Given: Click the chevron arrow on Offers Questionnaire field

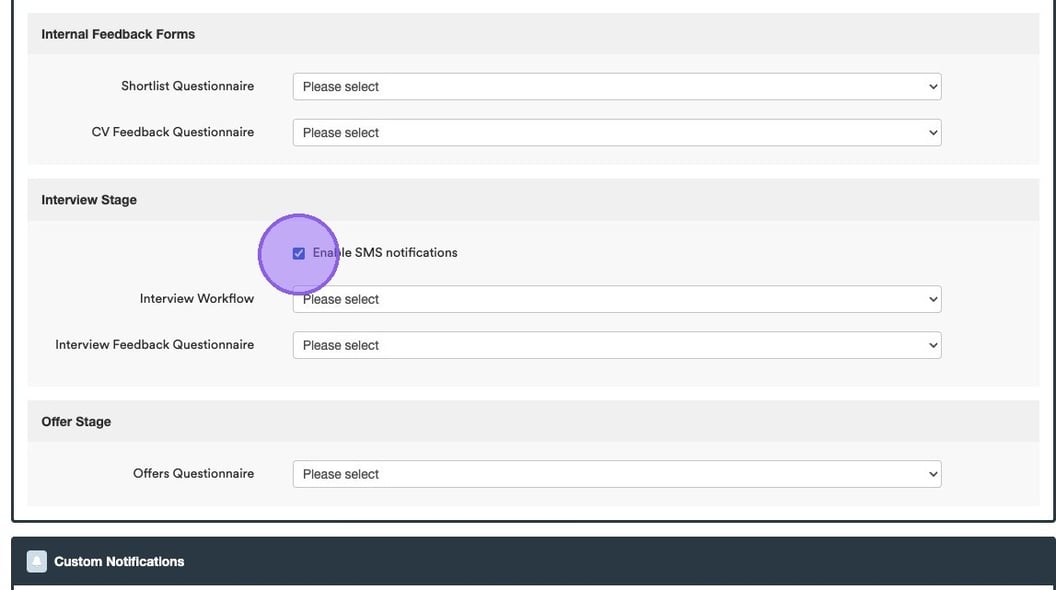Looking at the screenshot, I should click(x=933, y=474).
